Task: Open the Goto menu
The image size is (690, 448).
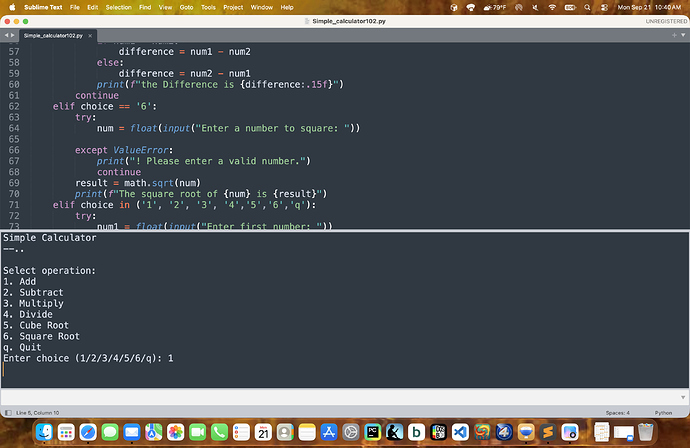Action: (x=187, y=7)
